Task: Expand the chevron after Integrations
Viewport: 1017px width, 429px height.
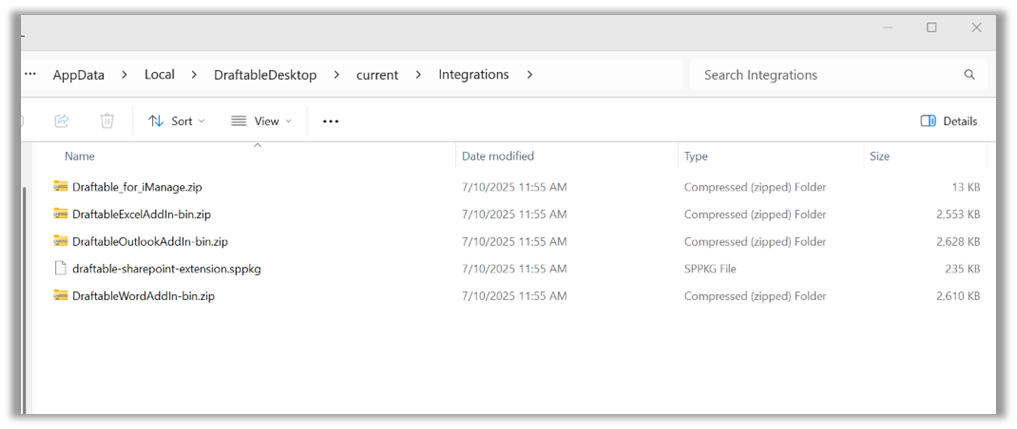Action: (529, 75)
